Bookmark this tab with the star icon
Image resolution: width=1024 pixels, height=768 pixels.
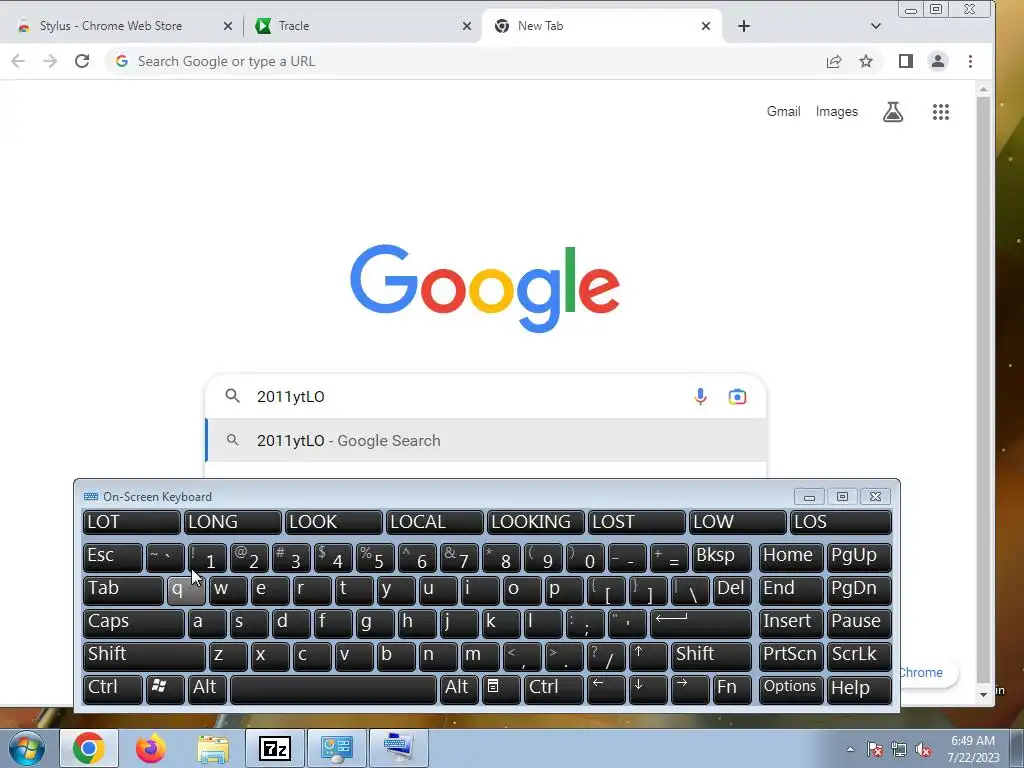pyautogui.click(x=866, y=61)
